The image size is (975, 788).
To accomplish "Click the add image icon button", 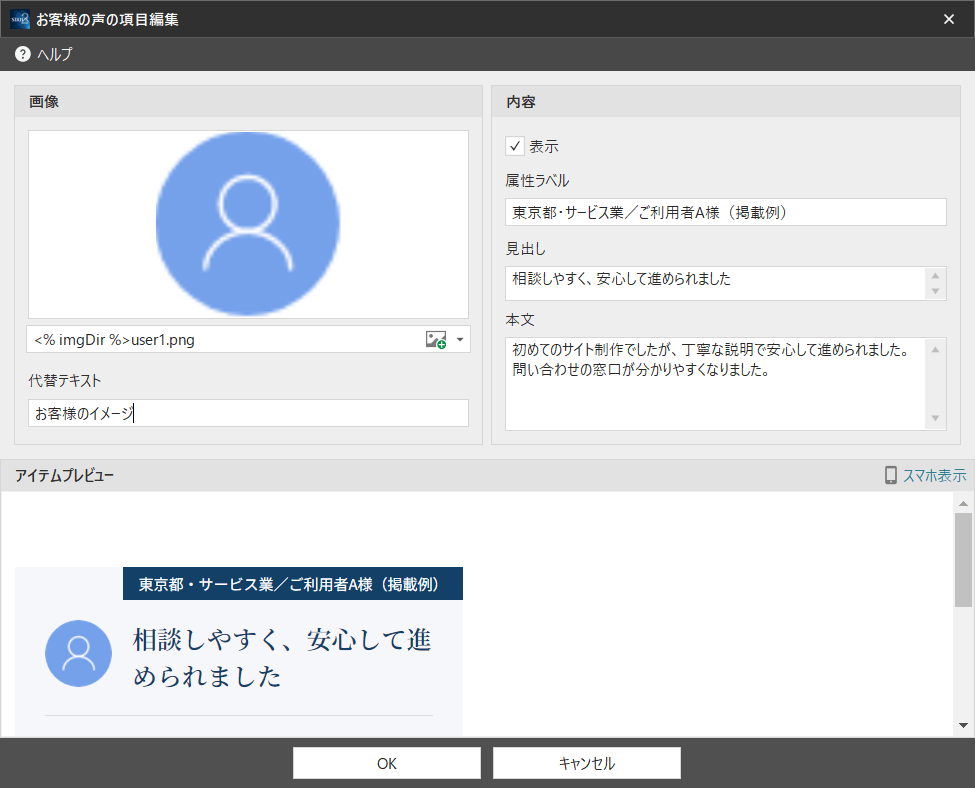I will 435,340.
